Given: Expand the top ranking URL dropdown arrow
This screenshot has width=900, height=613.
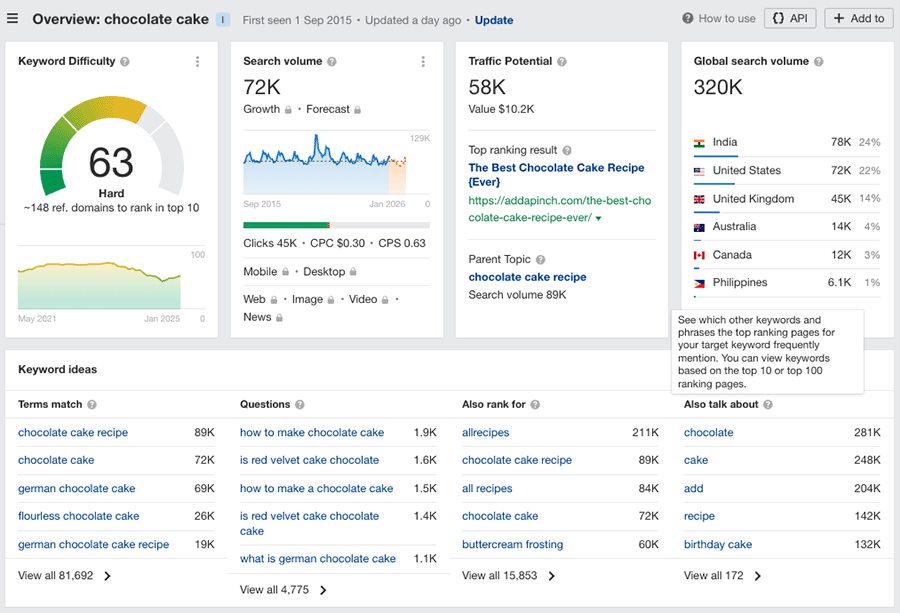Looking at the screenshot, I should [599, 218].
